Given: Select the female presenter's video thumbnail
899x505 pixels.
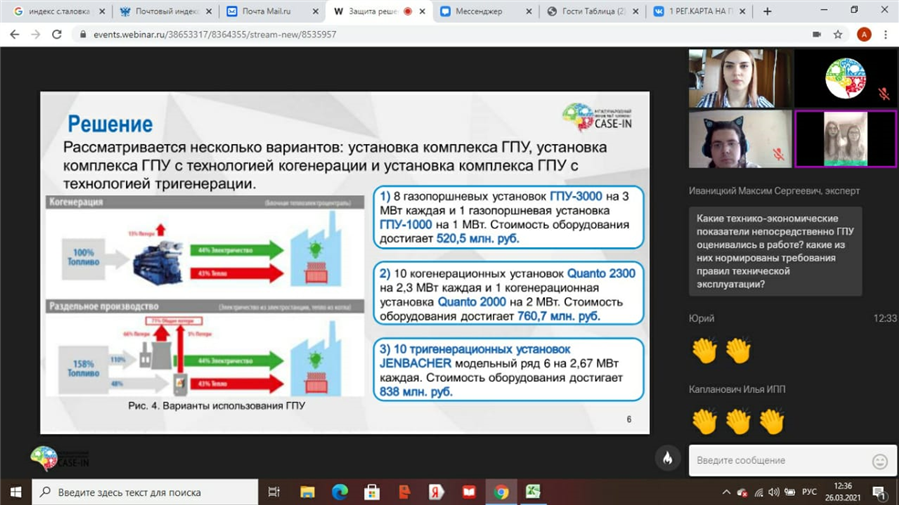Looking at the screenshot, I should point(740,79).
